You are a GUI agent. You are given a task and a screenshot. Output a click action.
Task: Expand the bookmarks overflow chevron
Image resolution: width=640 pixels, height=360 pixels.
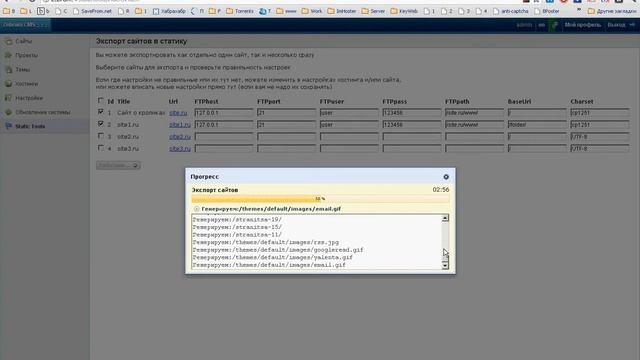coord(579,10)
